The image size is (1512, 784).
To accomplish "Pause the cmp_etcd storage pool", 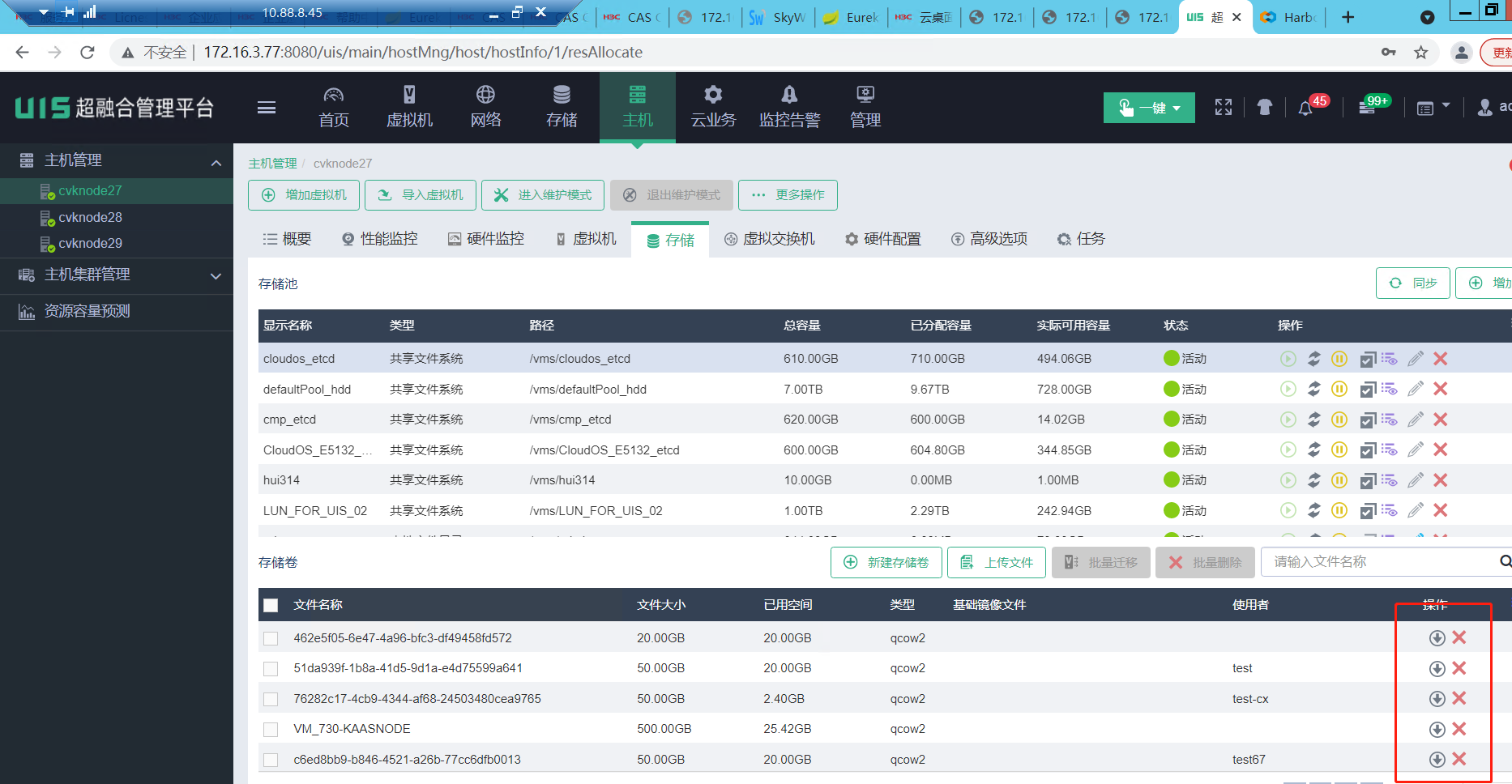I will coord(1339,420).
